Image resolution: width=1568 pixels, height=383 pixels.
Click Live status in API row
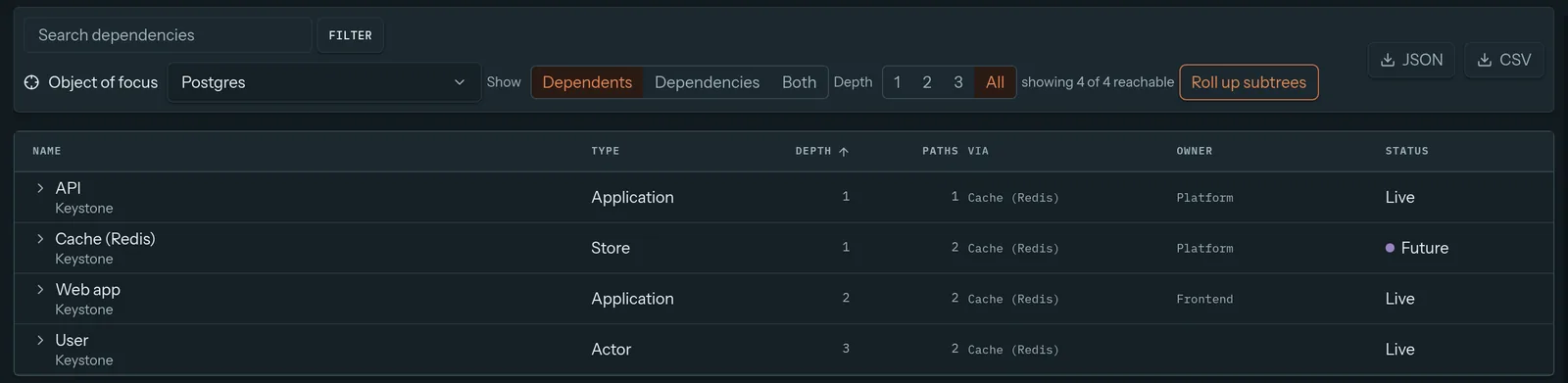coord(1399,197)
